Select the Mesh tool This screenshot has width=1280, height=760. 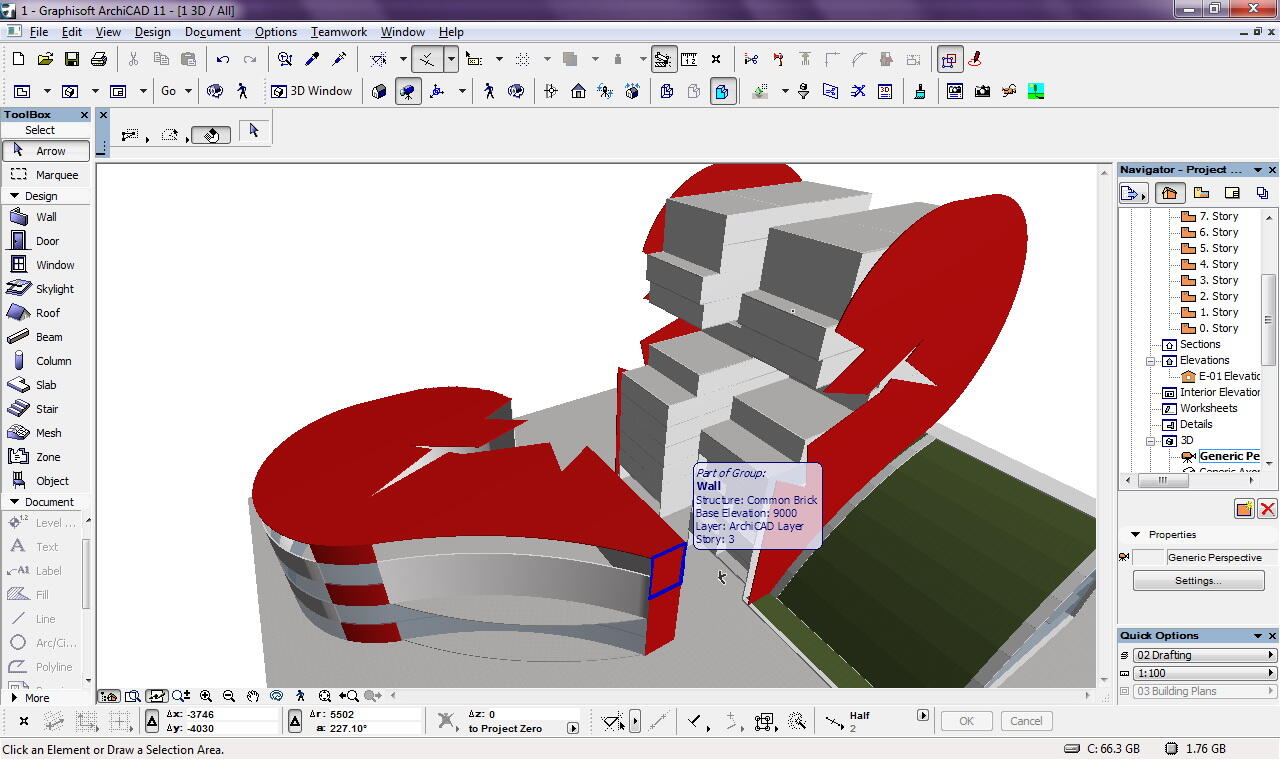(46, 433)
